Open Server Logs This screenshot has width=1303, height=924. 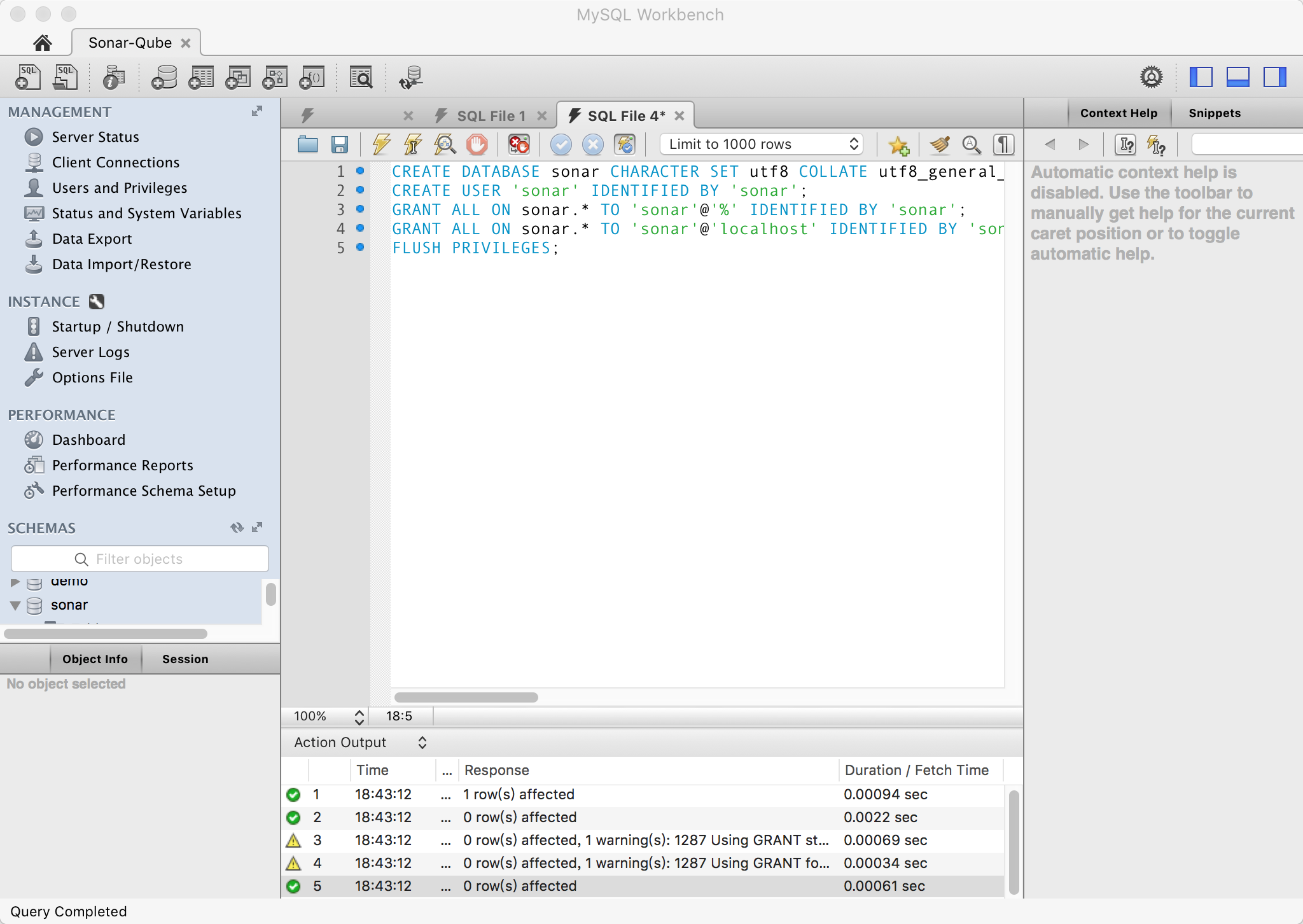[x=90, y=353]
